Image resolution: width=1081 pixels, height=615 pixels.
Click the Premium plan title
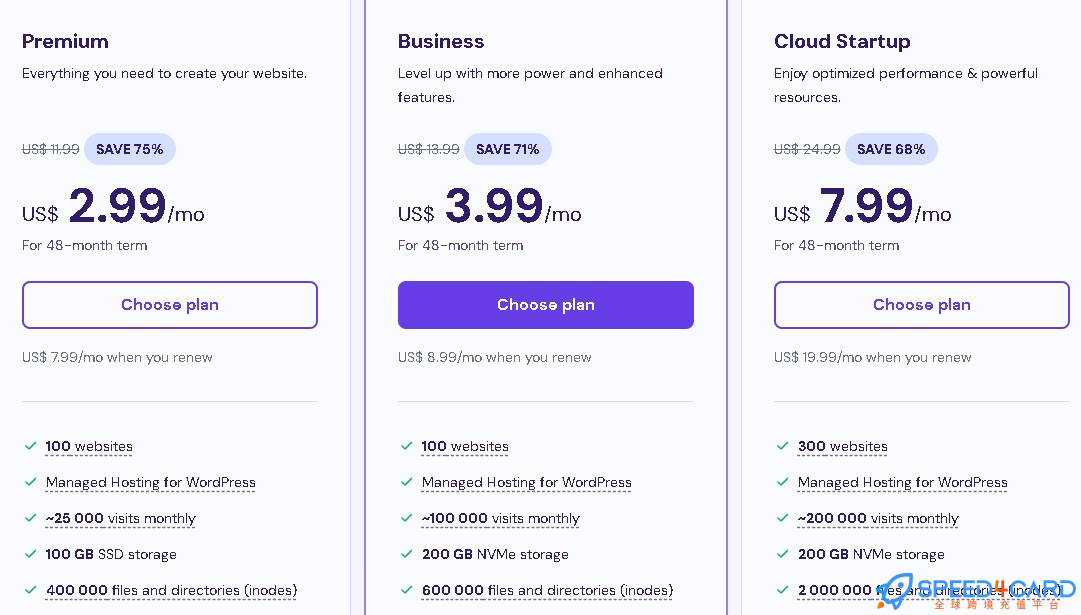click(65, 41)
